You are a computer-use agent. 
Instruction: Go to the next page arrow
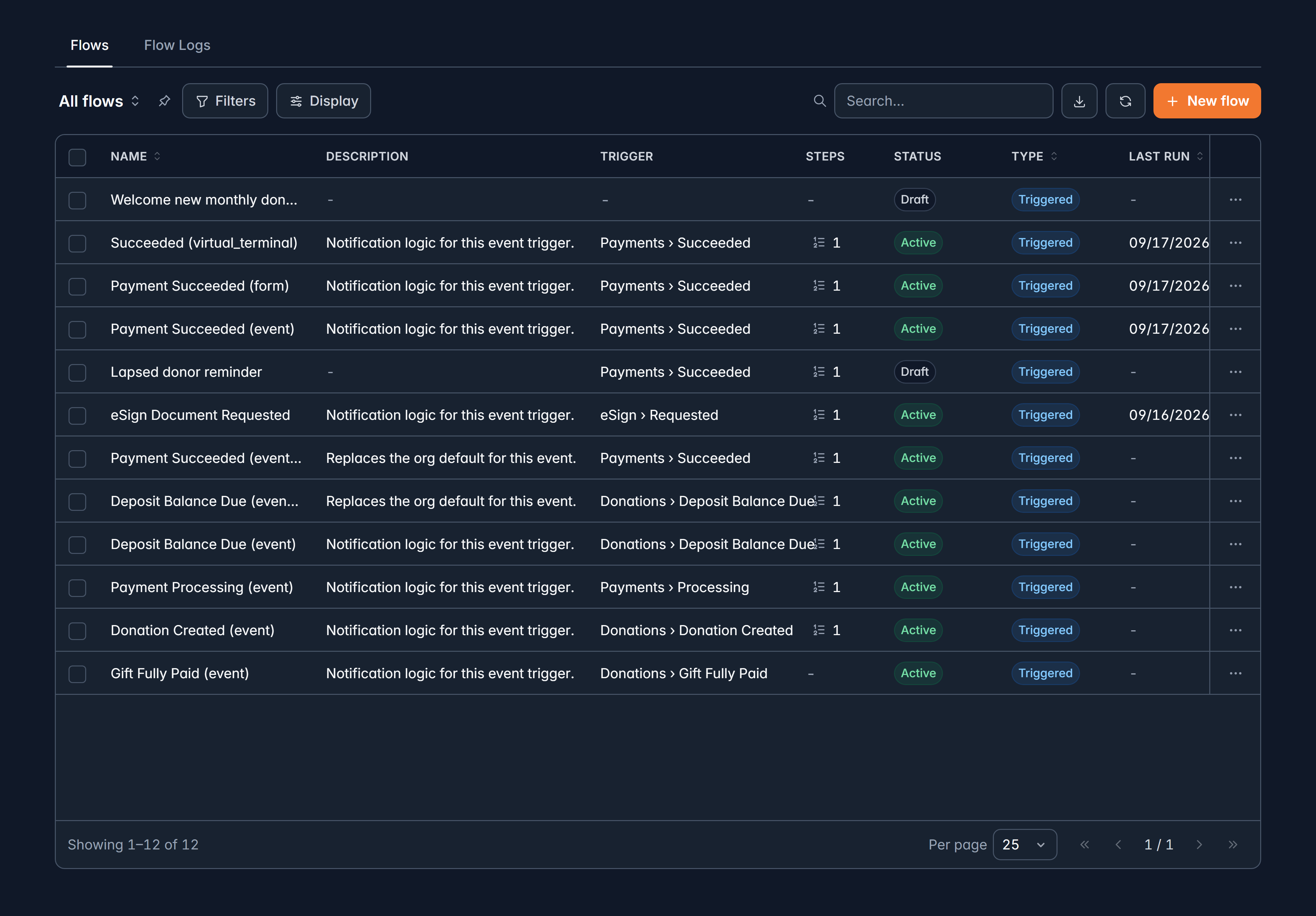(x=1199, y=844)
